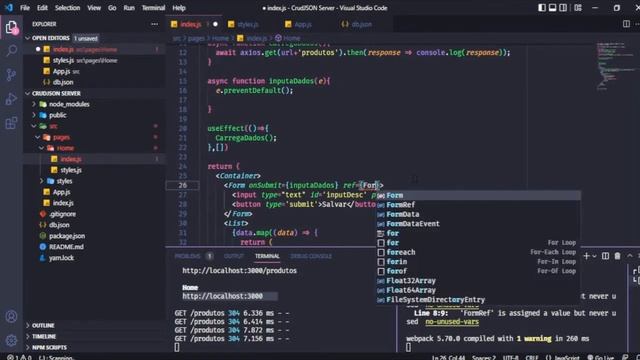Choose Float32Array in the suggestion list
Viewport: 640px width, 360px height.
(x=478, y=281)
